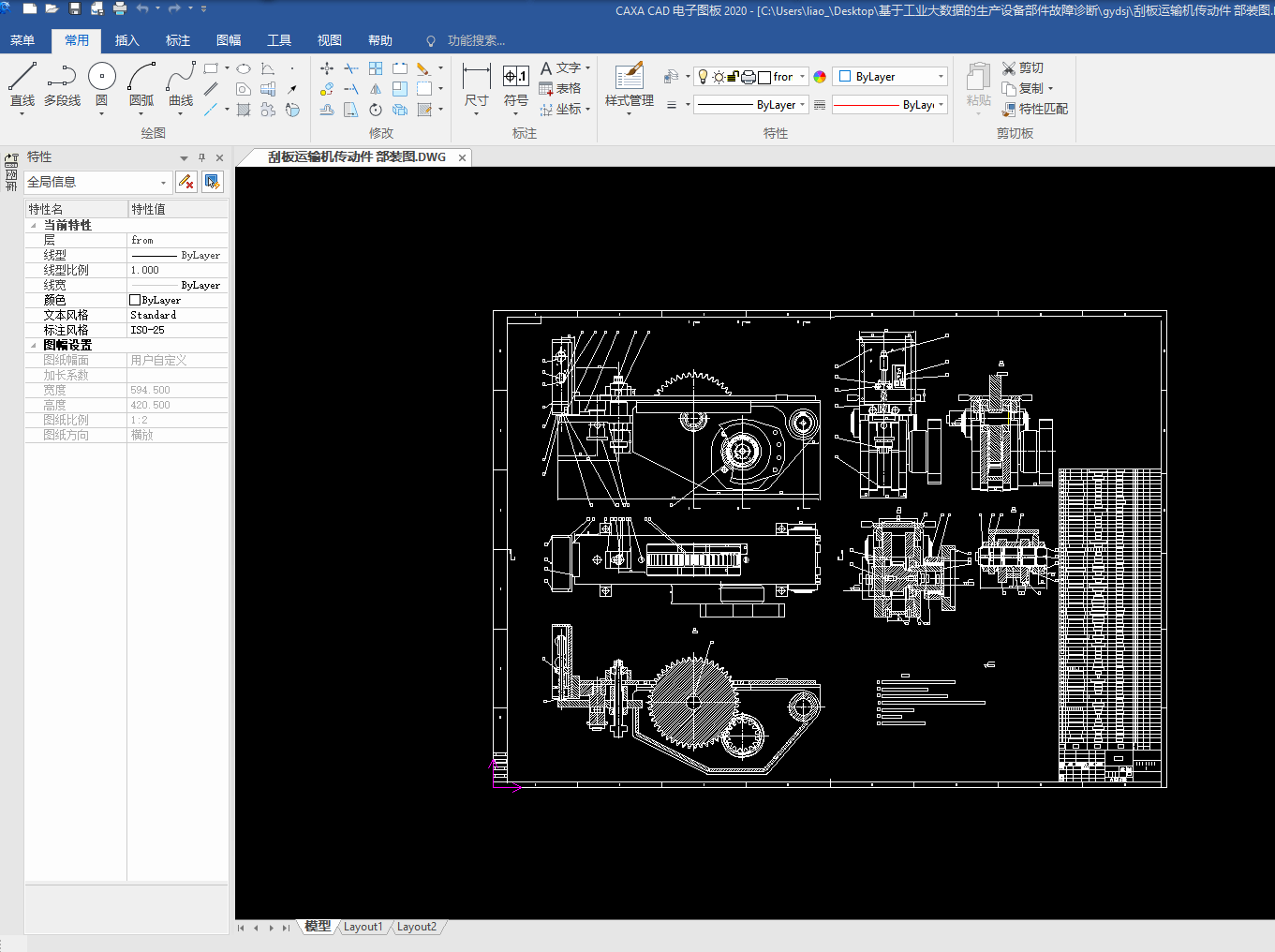Click the 剪切 (cut) scissors icon

tap(1009, 68)
